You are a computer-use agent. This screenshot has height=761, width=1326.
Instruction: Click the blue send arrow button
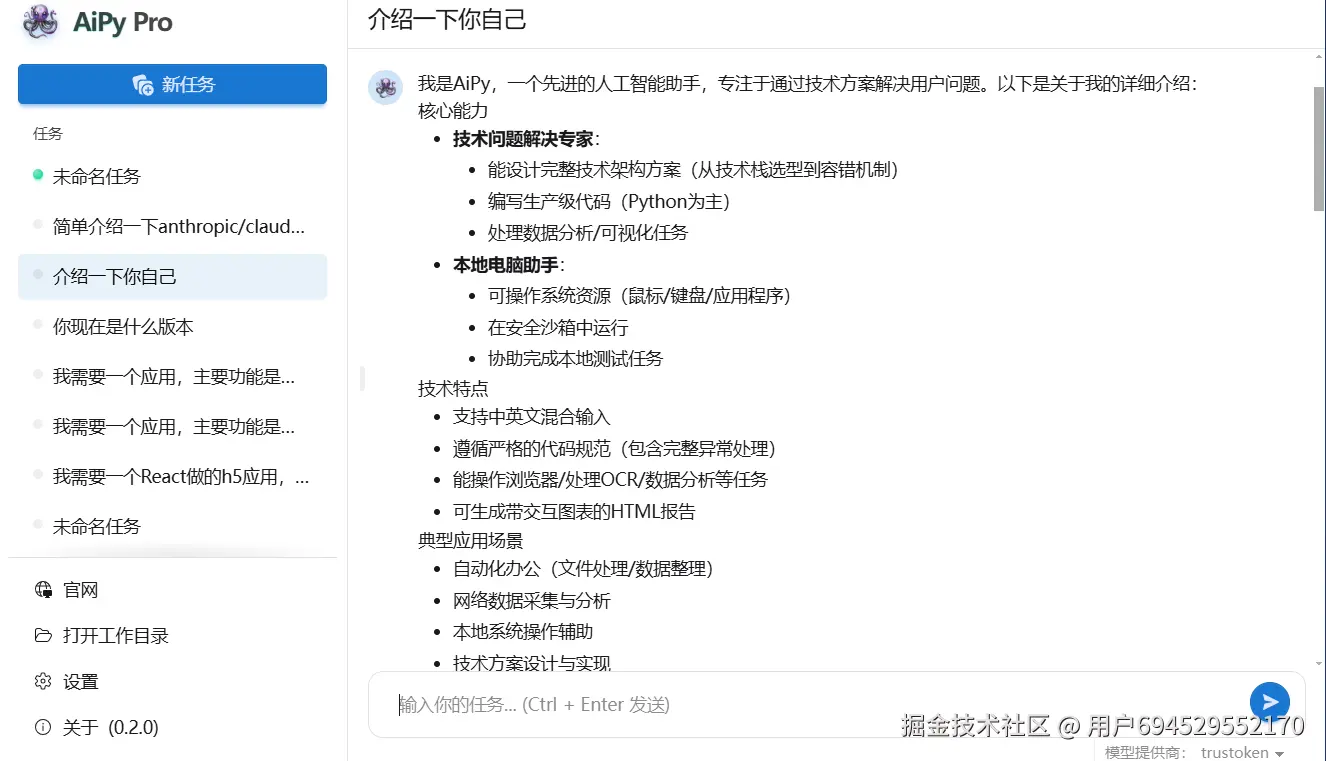[1270, 702]
